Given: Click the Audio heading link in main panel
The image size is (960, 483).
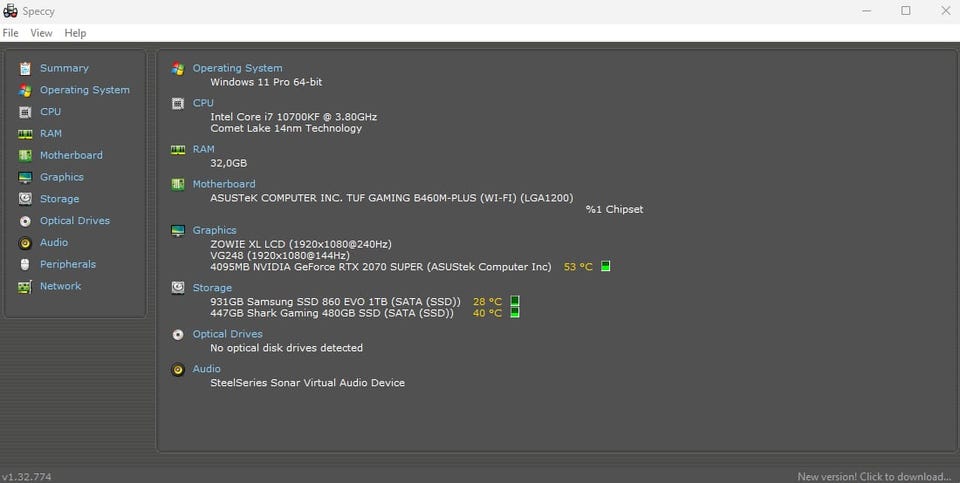Looking at the screenshot, I should [x=207, y=369].
